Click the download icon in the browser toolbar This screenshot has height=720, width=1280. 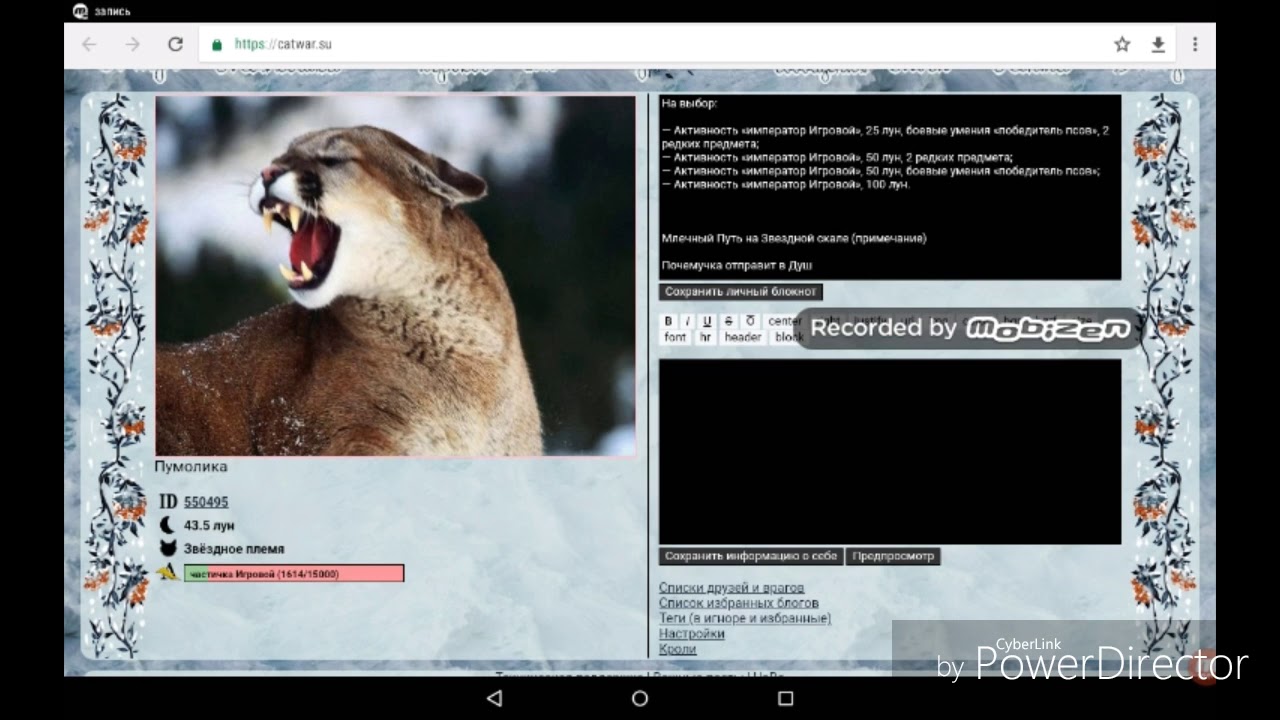tap(1158, 44)
